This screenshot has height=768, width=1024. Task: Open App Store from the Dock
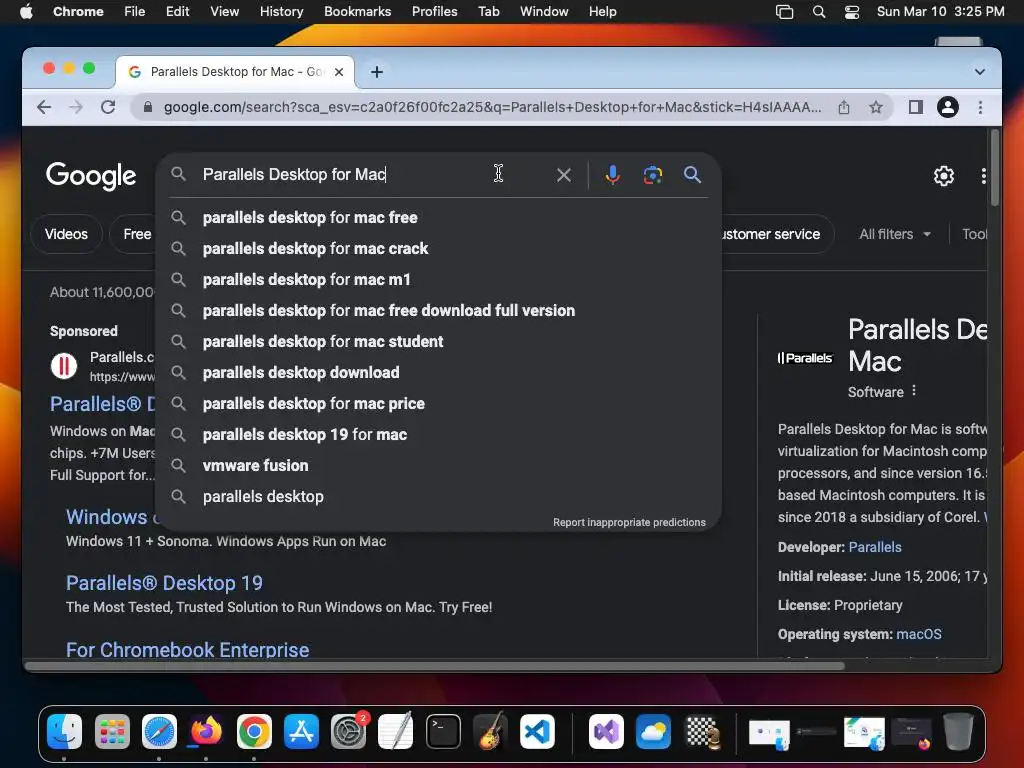(x=301, y=731)
